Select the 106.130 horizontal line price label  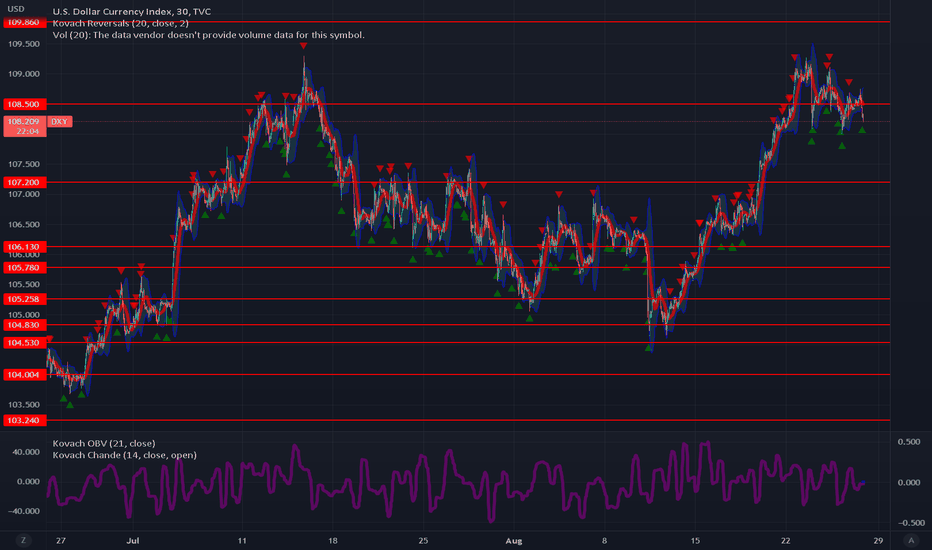[x=24, y=246]
